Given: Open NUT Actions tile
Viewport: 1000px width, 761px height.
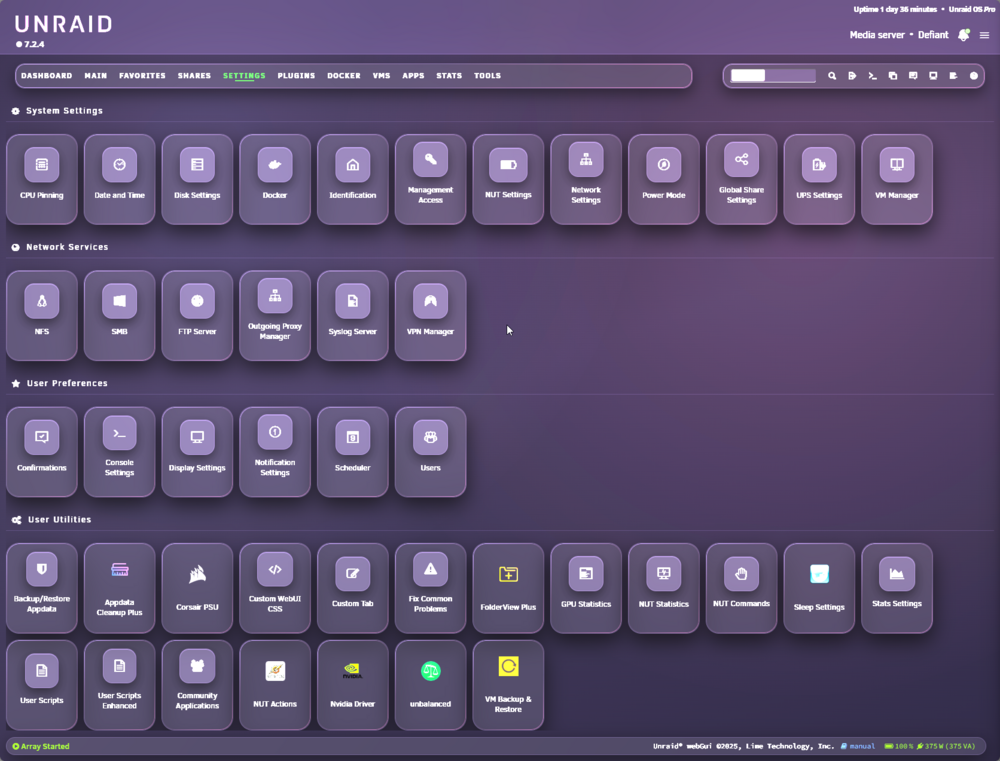Looking at the screenshot, I should pyautogui.click(x=275, y=685).
